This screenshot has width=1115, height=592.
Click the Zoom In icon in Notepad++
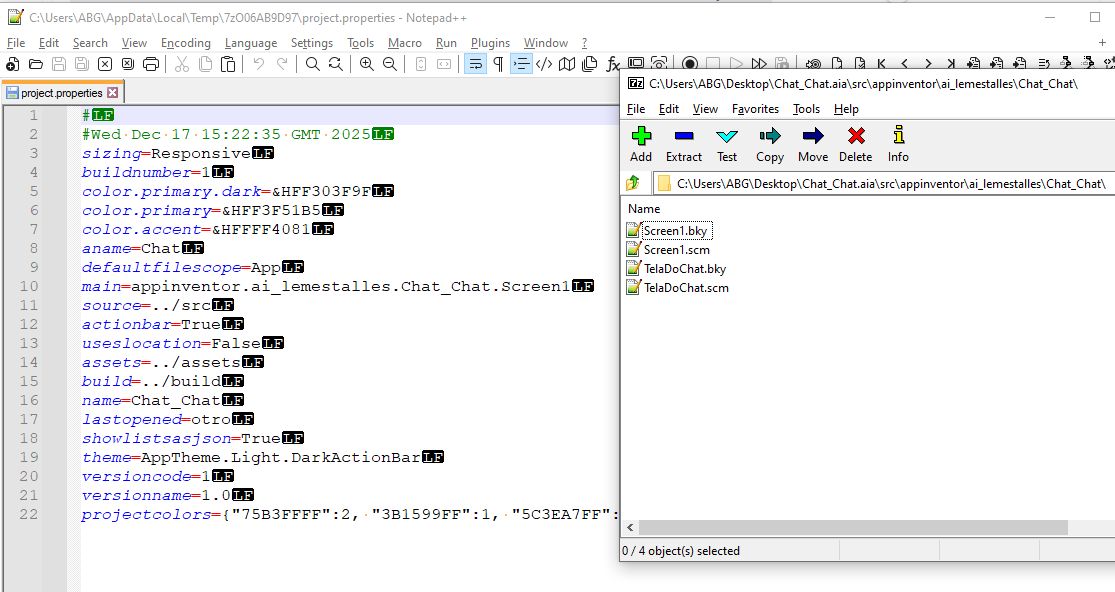367,64
